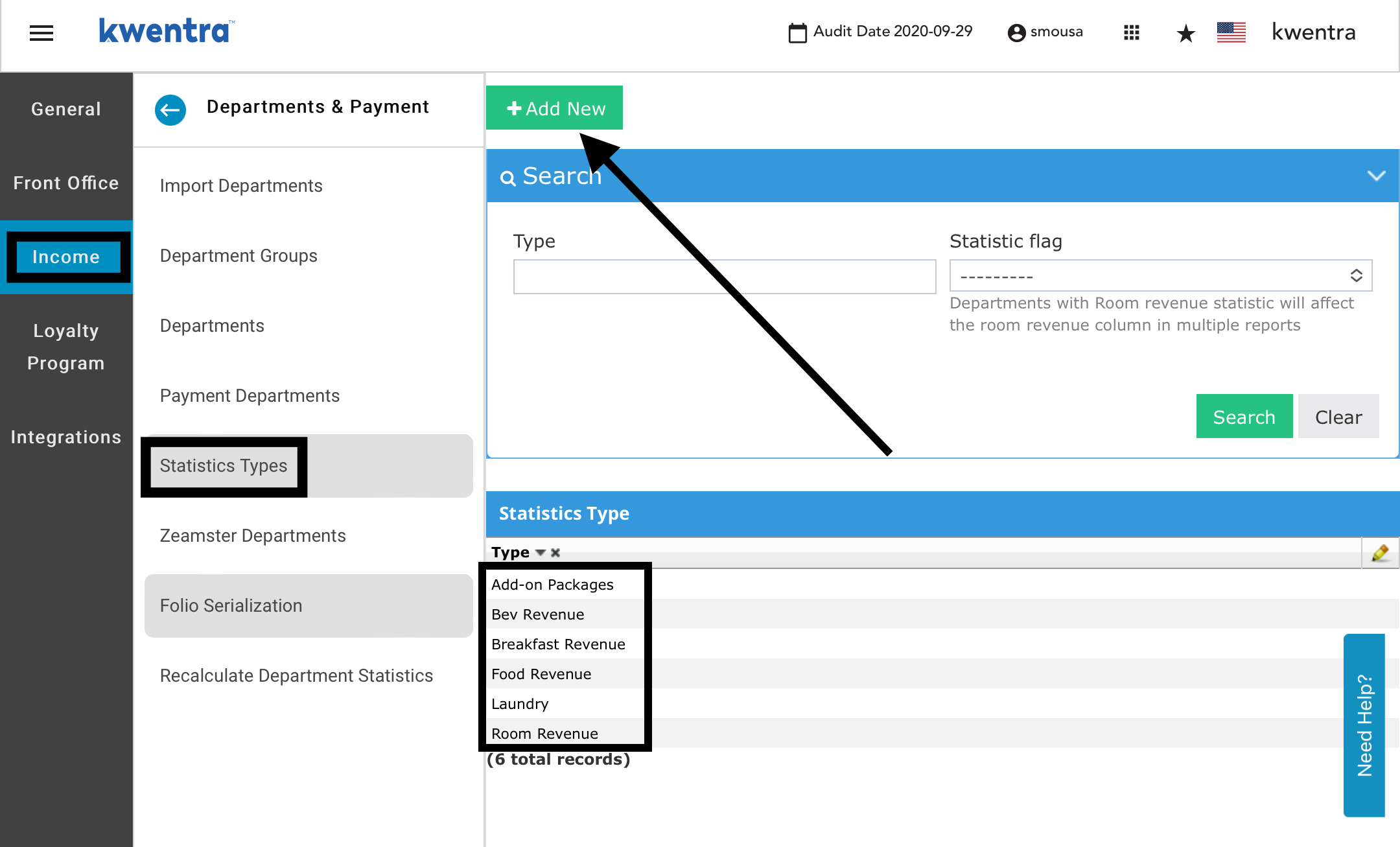The width and height of the screenshot is (1400, 847).
Task: Select the Add-on Packages row
Action: (942, 585)
